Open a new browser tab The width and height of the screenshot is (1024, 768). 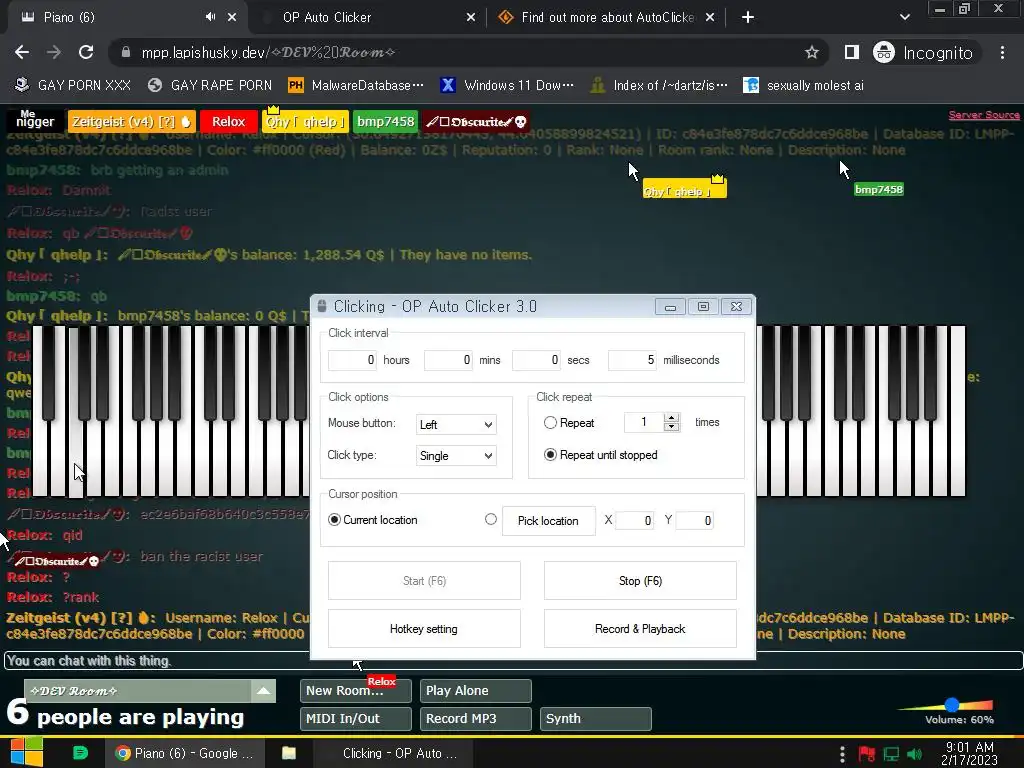748,18
